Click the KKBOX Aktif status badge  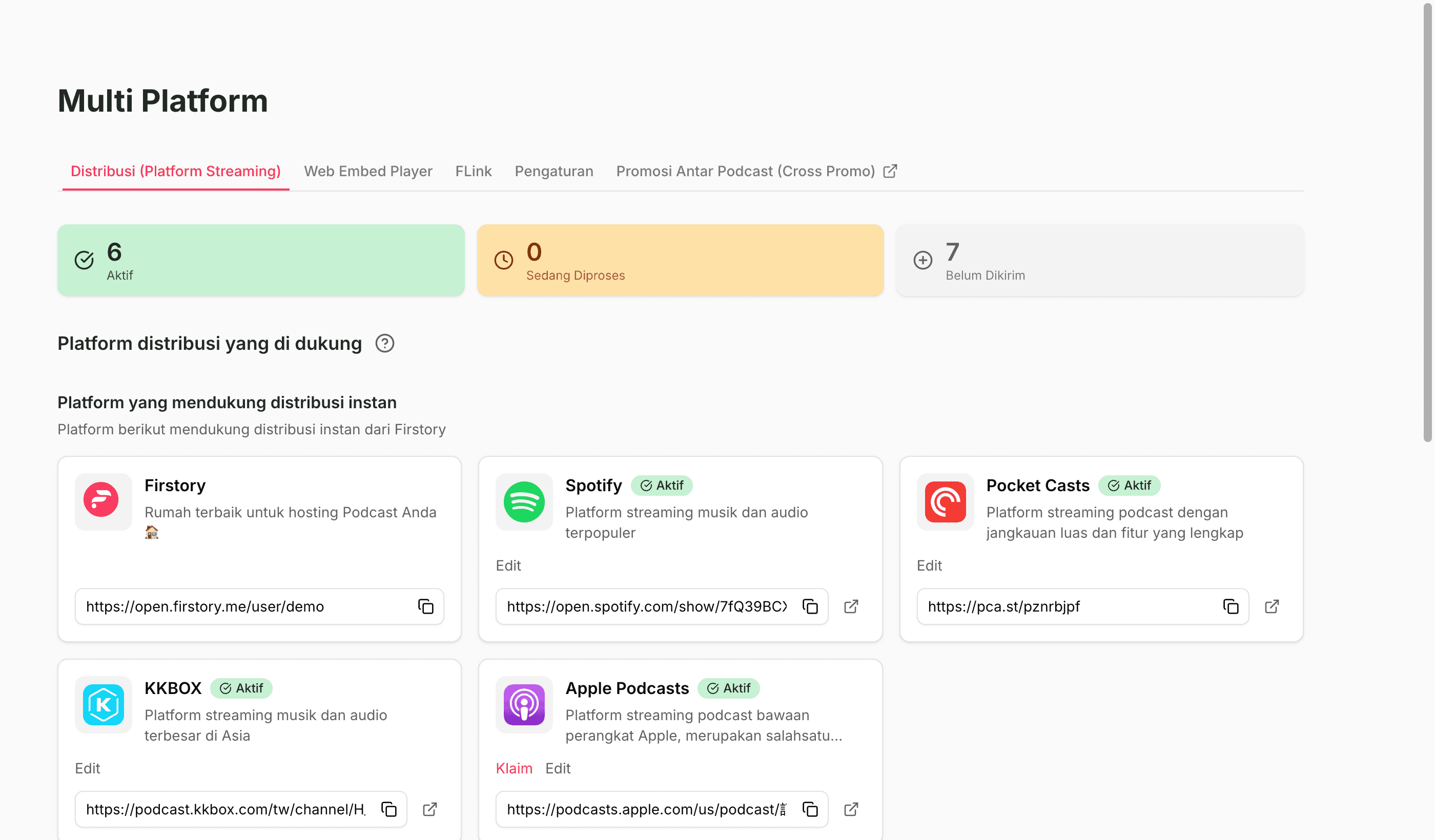[241, 688]
